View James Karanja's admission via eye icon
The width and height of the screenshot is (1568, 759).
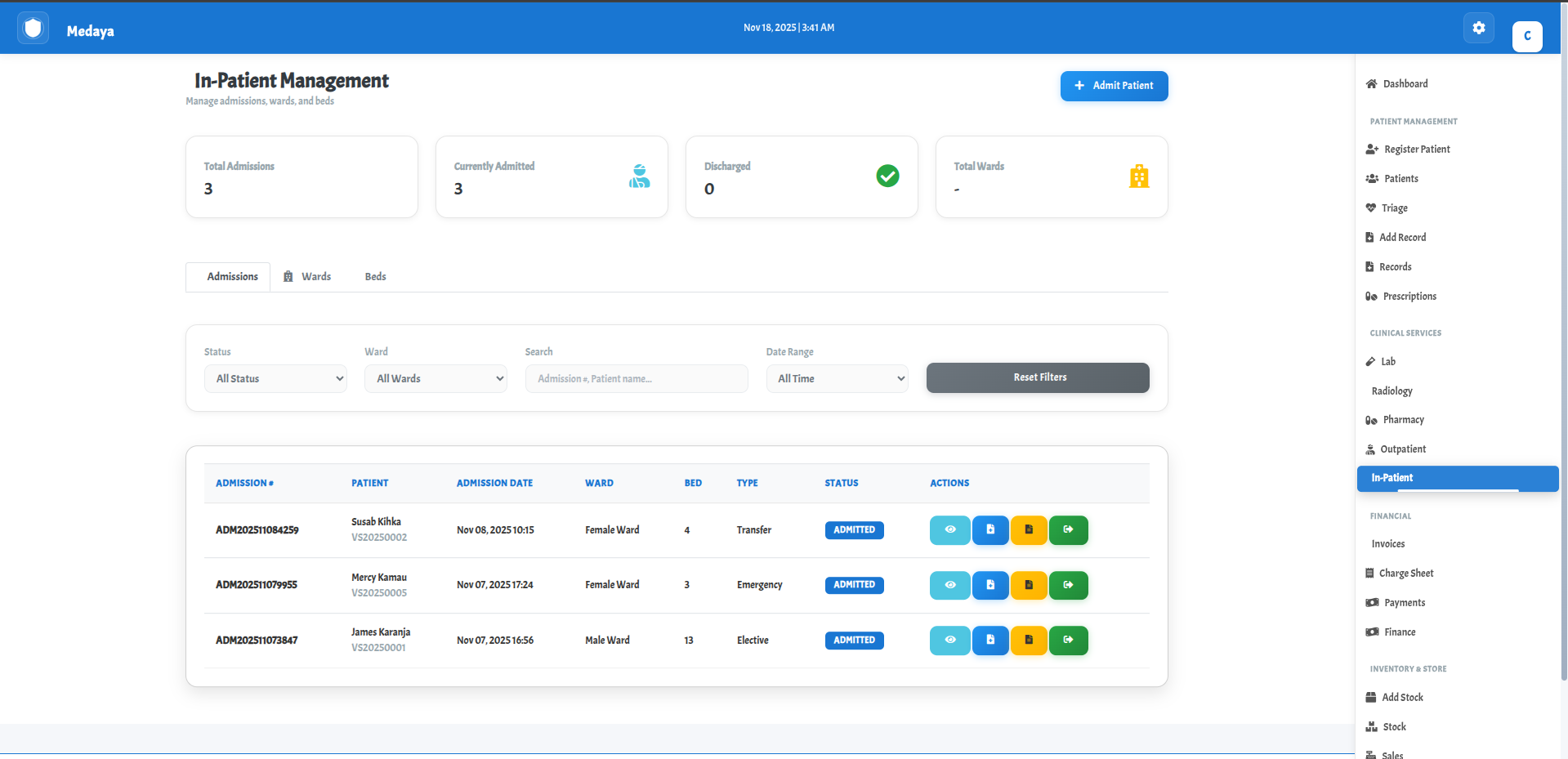(x=949, y=641)
